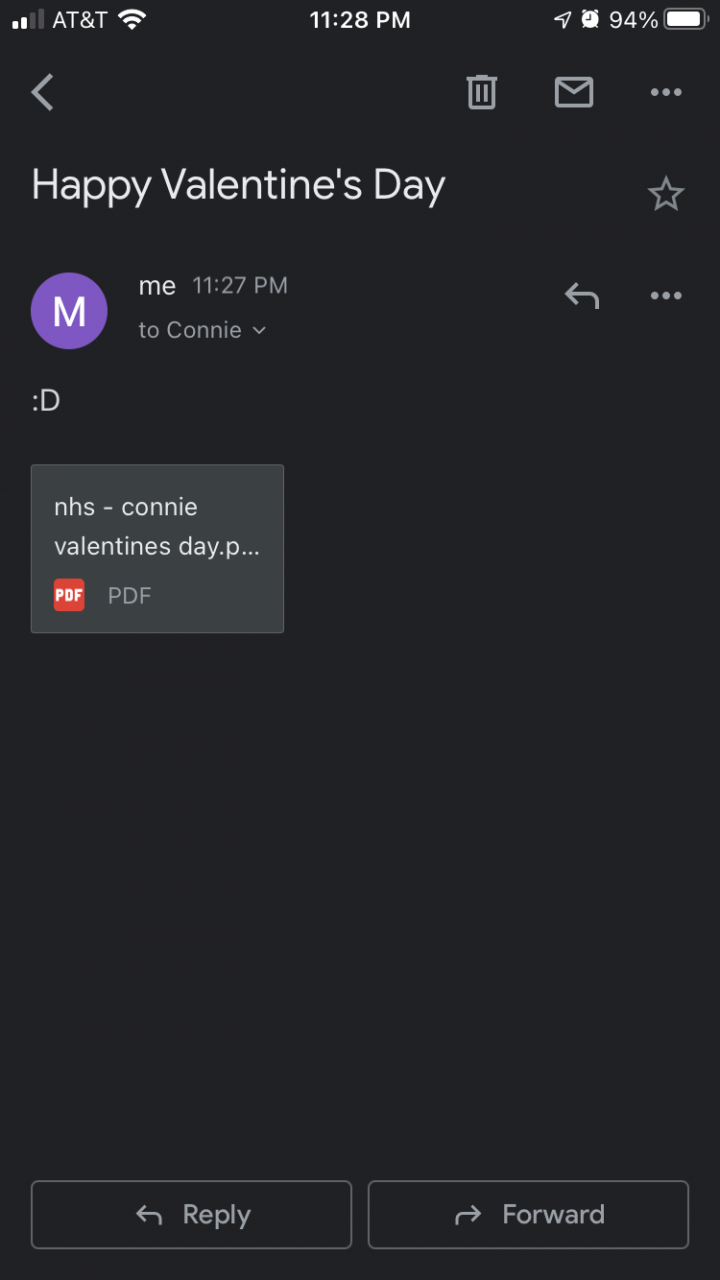This screenshot has width=720, height=1280.
Task: Open the nhs connie valentines day PDF
Action: click(157, 548)
